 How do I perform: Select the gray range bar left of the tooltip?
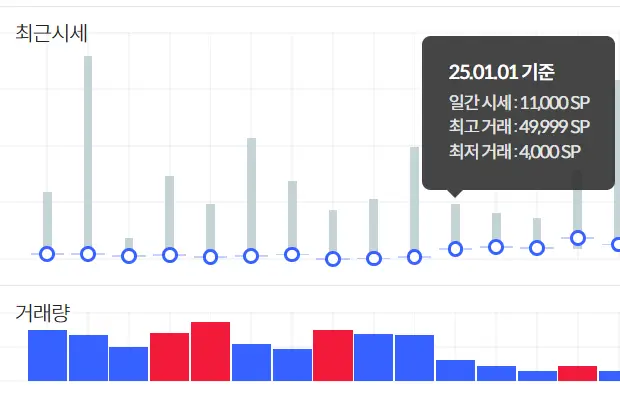(414, 199)
